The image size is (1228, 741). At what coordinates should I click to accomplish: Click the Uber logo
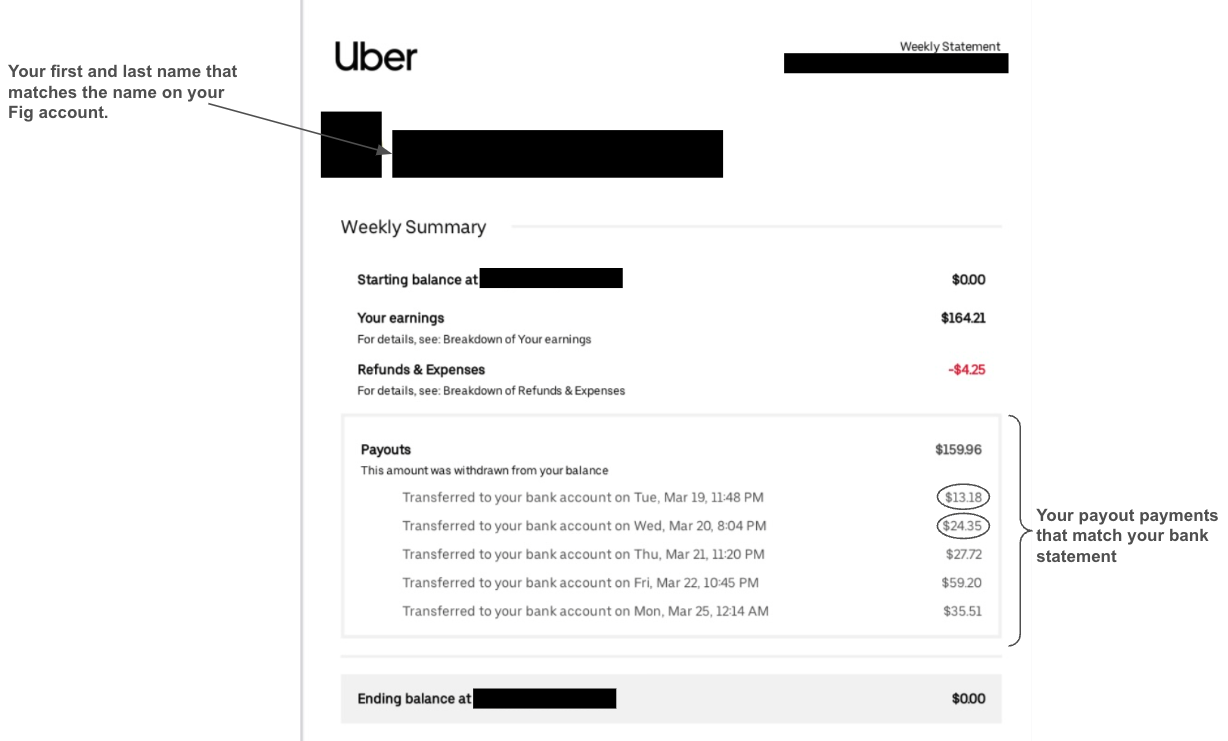(375, 57)
